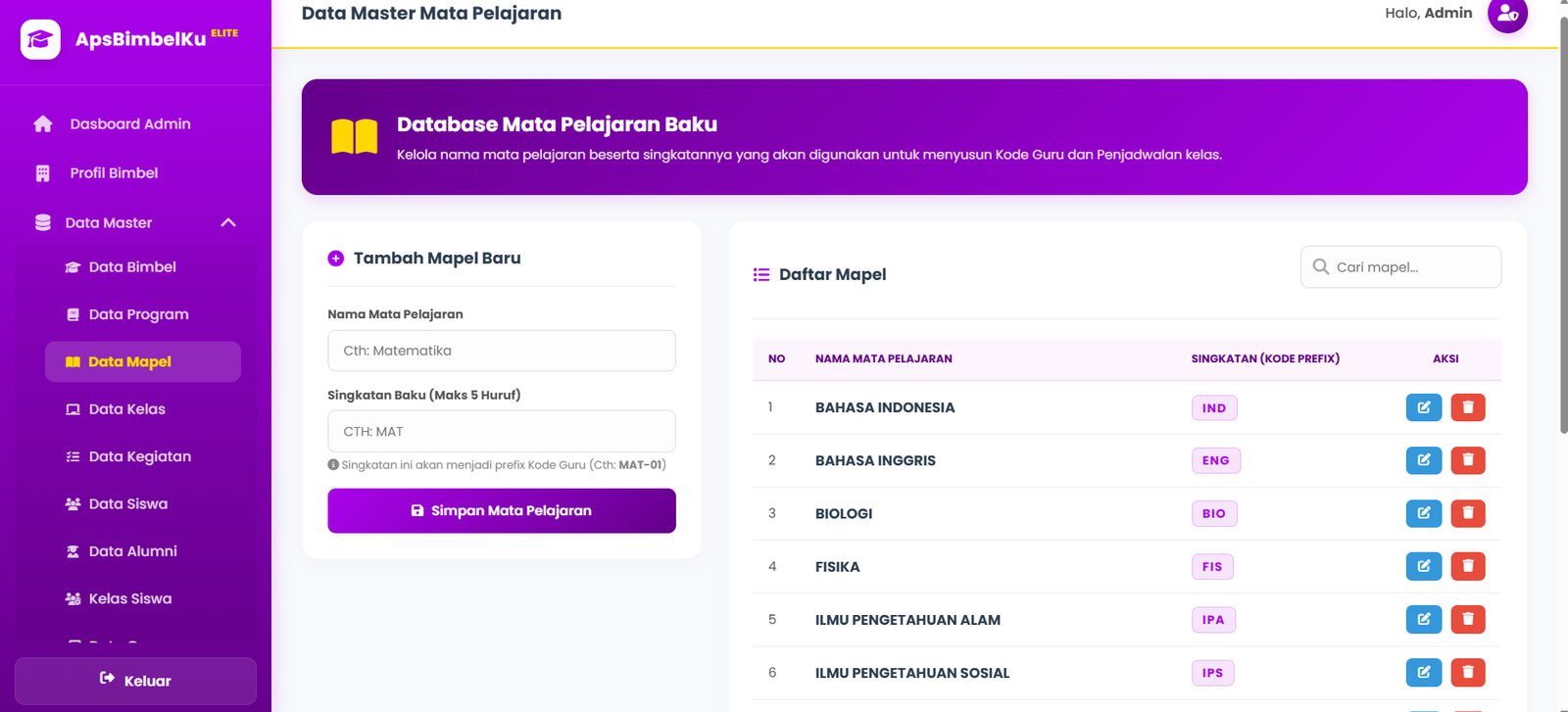The image size is (1568, 712).
Task: Click Simpan Mata Pelajaran button
Action: point(502,511)
